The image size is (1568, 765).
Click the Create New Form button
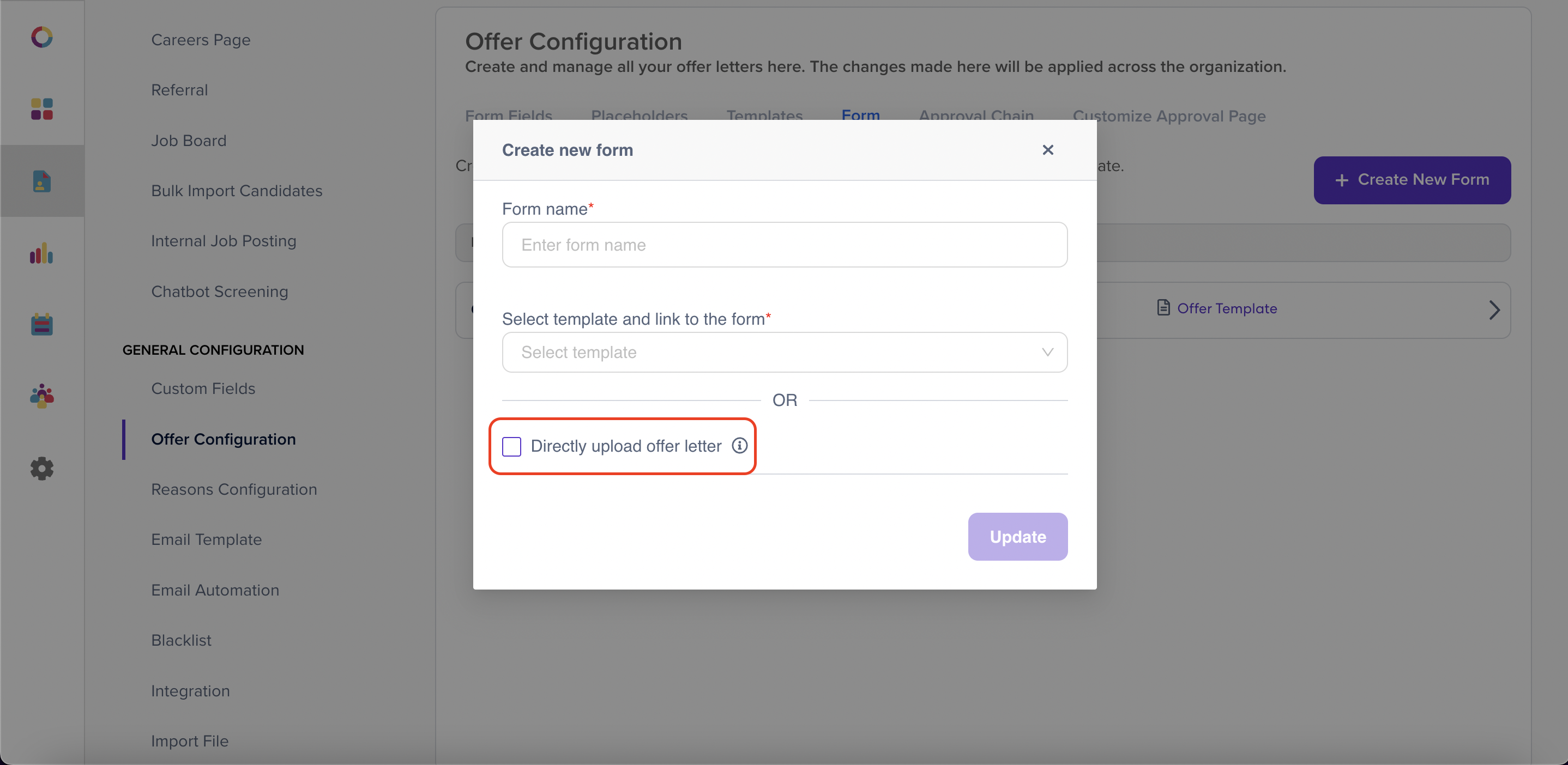1412,180
